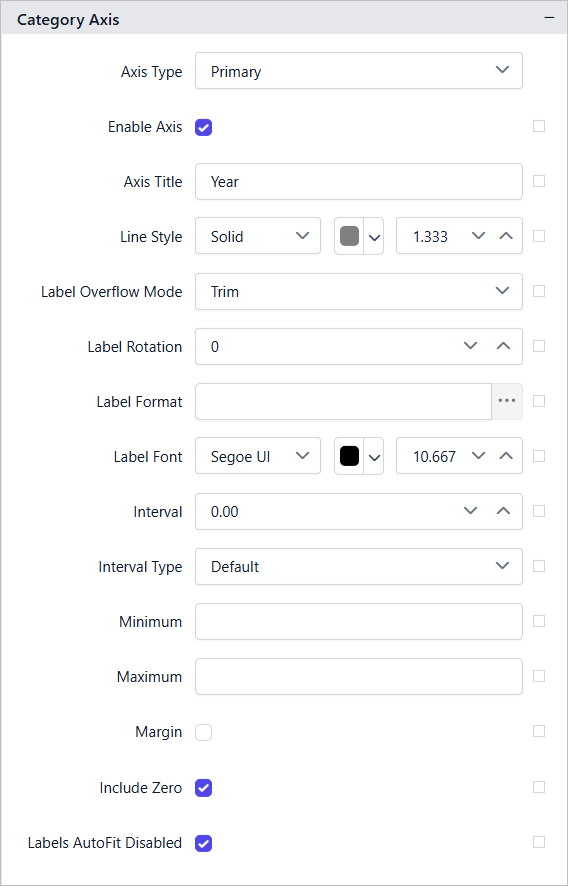The height and width of the screenshot is (886, 568).
Task: Uncheck Labels AutoFit Disabled option
Action: click(203, 844)
